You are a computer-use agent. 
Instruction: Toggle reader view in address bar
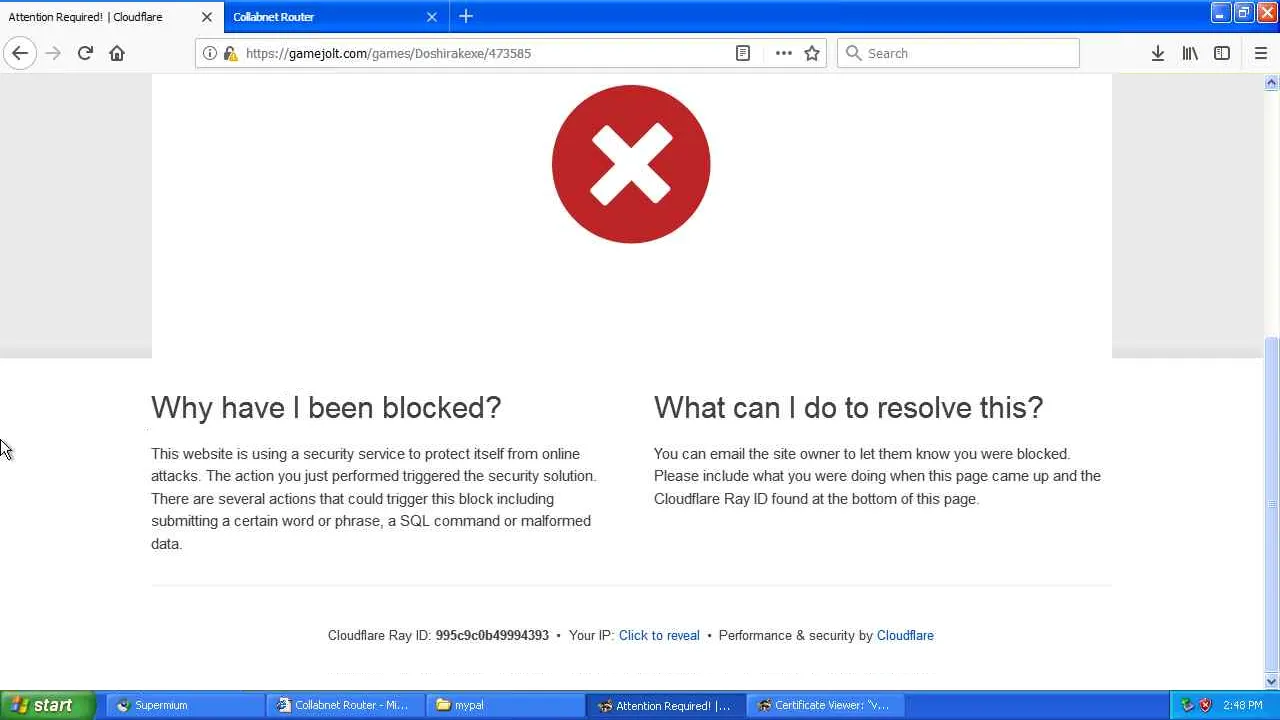[x=743, y=53]
